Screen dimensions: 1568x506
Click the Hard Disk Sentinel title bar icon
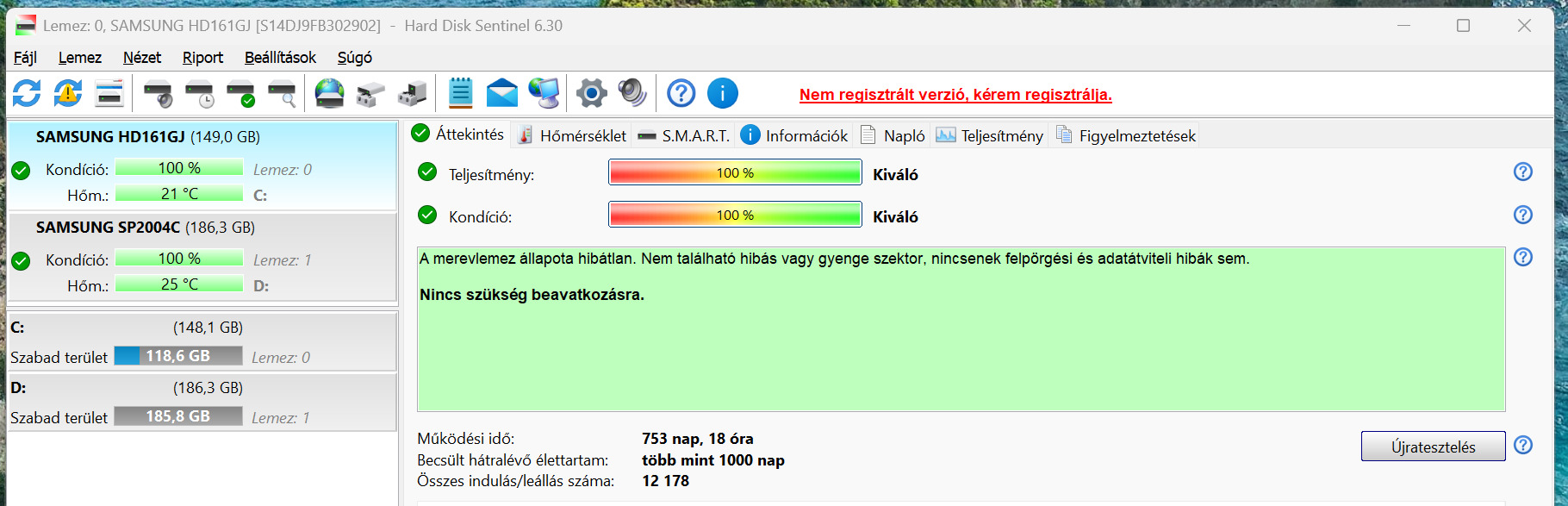pos(25,25)
